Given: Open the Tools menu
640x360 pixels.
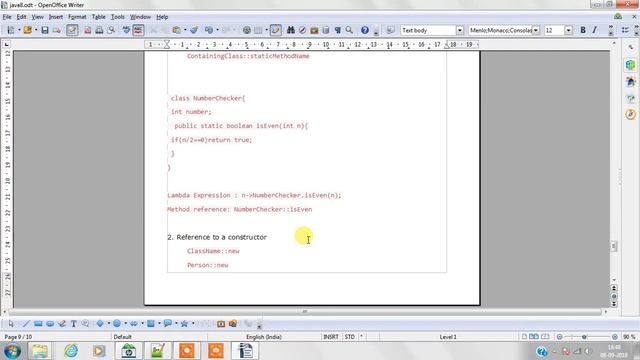Looking at the screenshot, I should click(x=118, y=17).
